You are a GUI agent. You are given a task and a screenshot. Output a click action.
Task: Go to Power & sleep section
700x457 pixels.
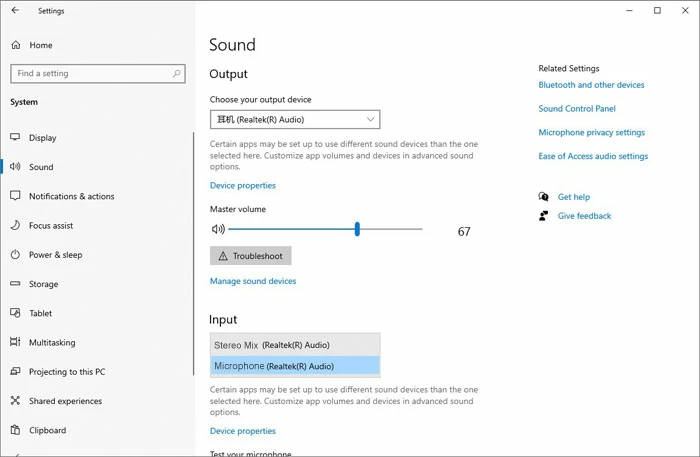point(55,255)
